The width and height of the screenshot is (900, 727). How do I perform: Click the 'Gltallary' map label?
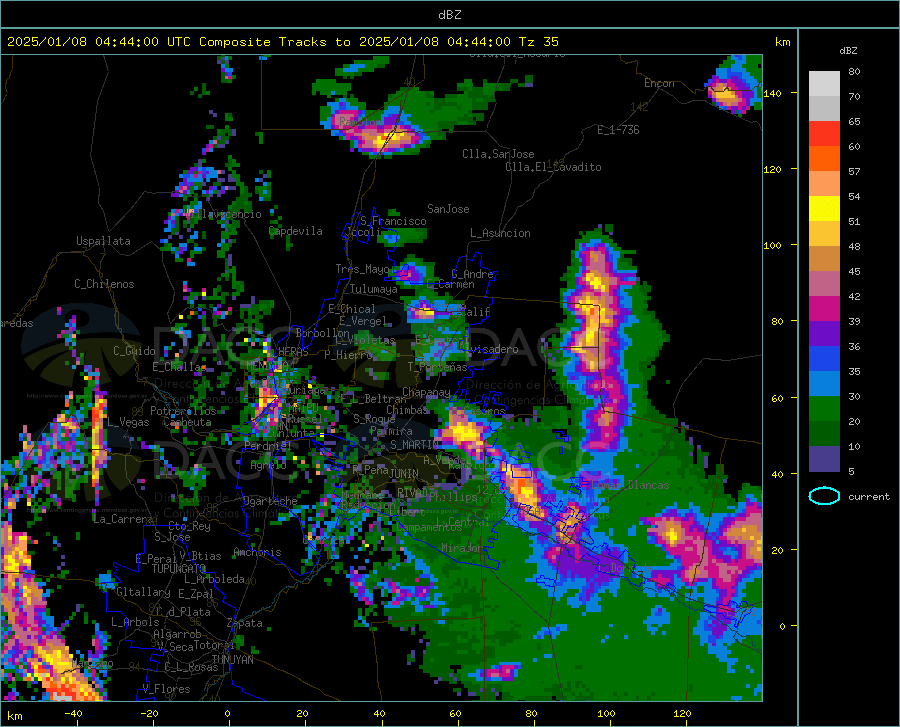pyautogui.click(x=143, y=592)
